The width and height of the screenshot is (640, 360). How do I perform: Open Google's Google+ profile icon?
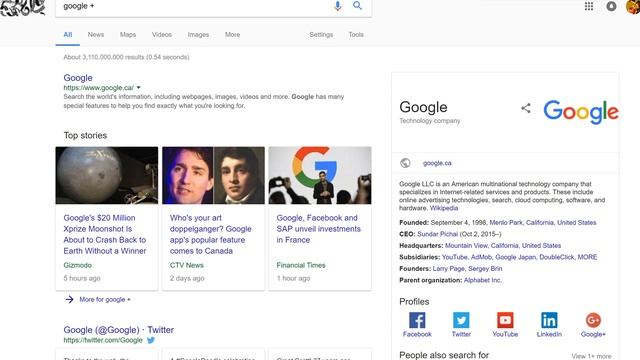coord(593,320)
